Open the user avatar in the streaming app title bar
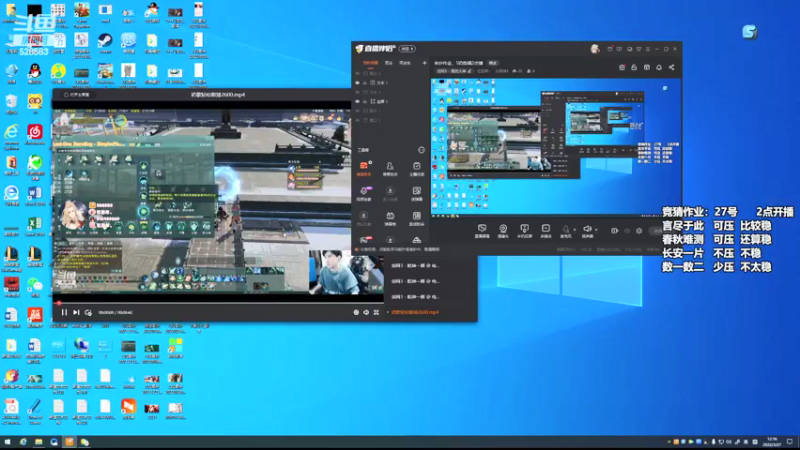800x450 pixels. point(595,49)
